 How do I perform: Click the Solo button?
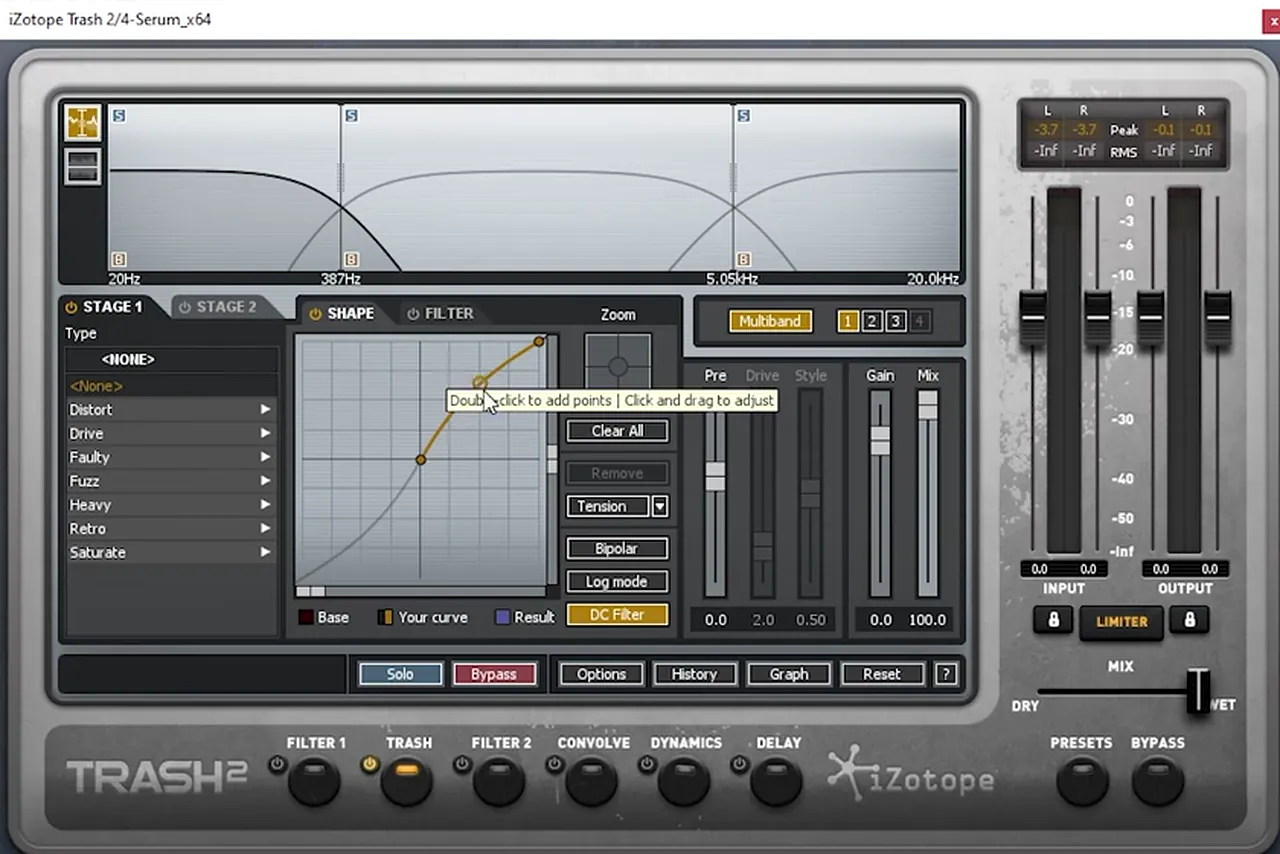pyautogui.click(x=400, y=674)
